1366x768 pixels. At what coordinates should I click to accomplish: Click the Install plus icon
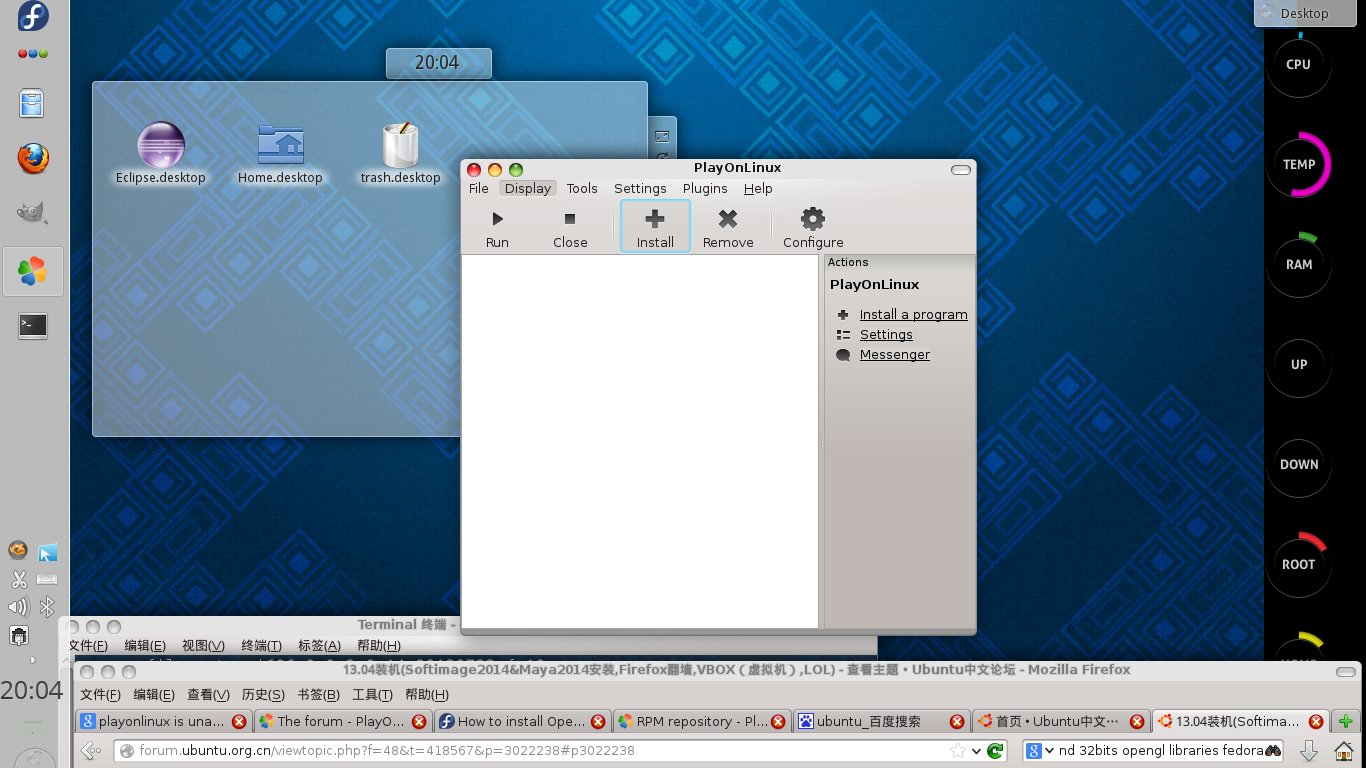pyautogui.click(x=655, y=219)
